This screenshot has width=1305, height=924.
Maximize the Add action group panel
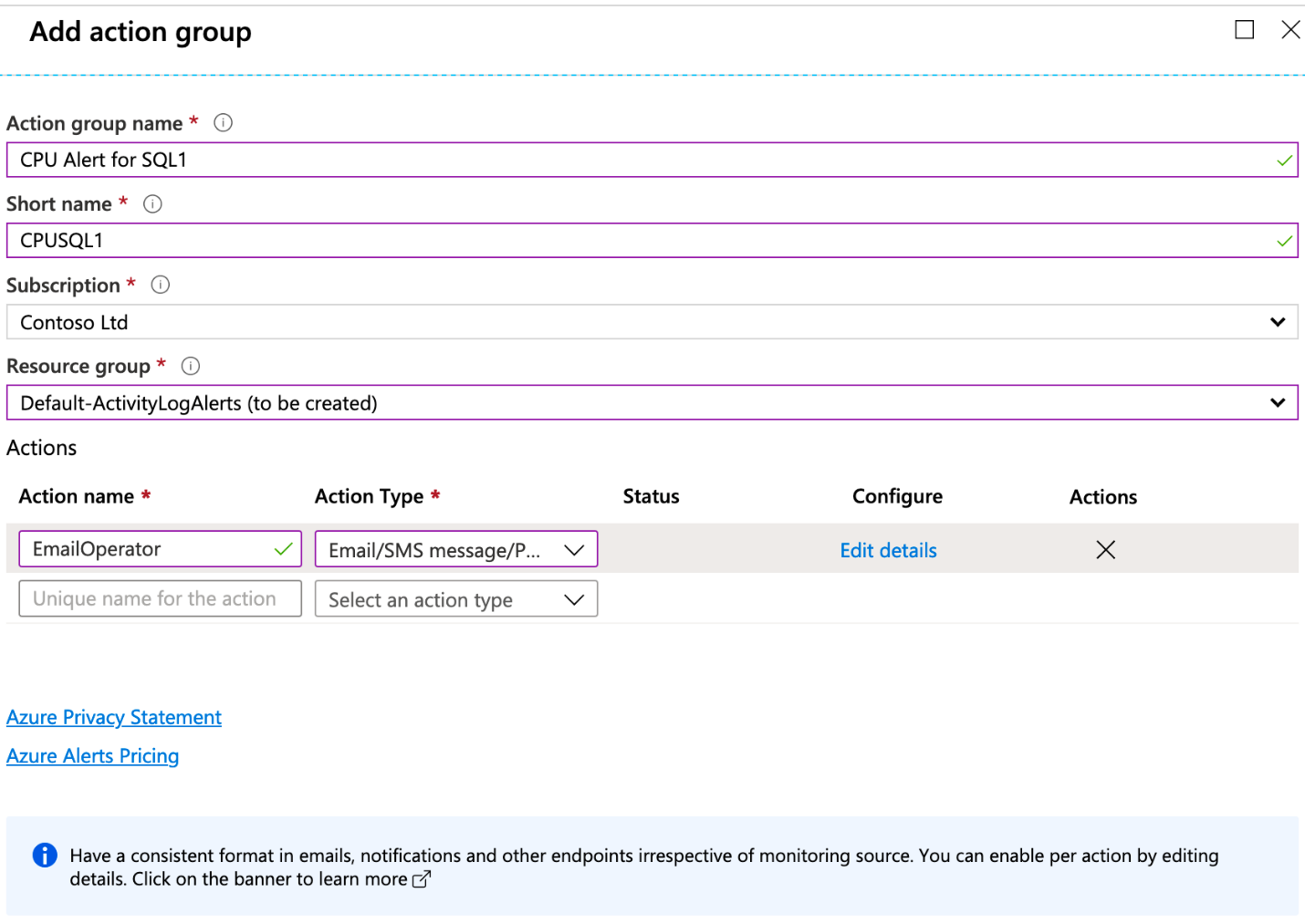1244,30
